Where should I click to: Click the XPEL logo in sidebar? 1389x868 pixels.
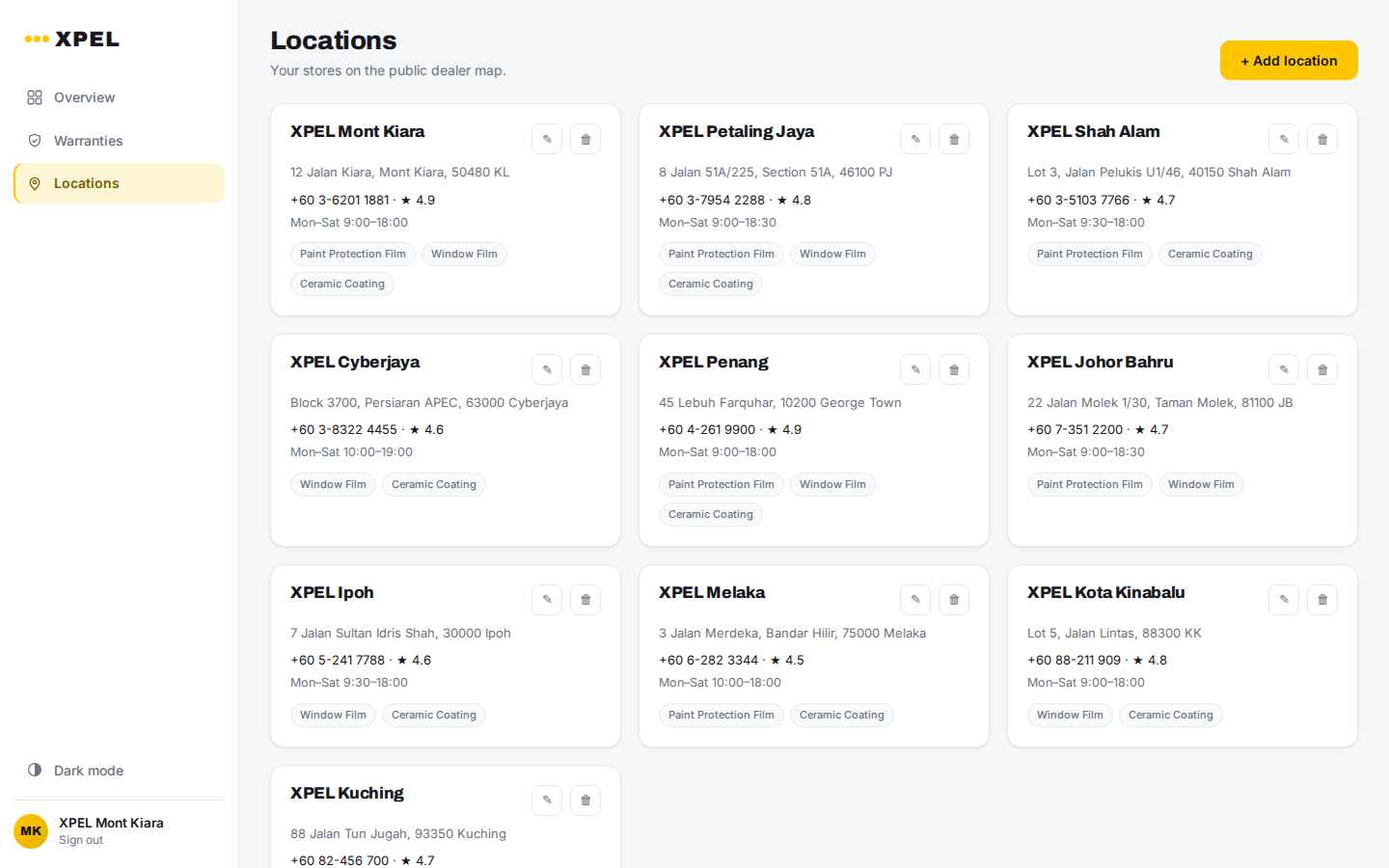click(72, 40)
